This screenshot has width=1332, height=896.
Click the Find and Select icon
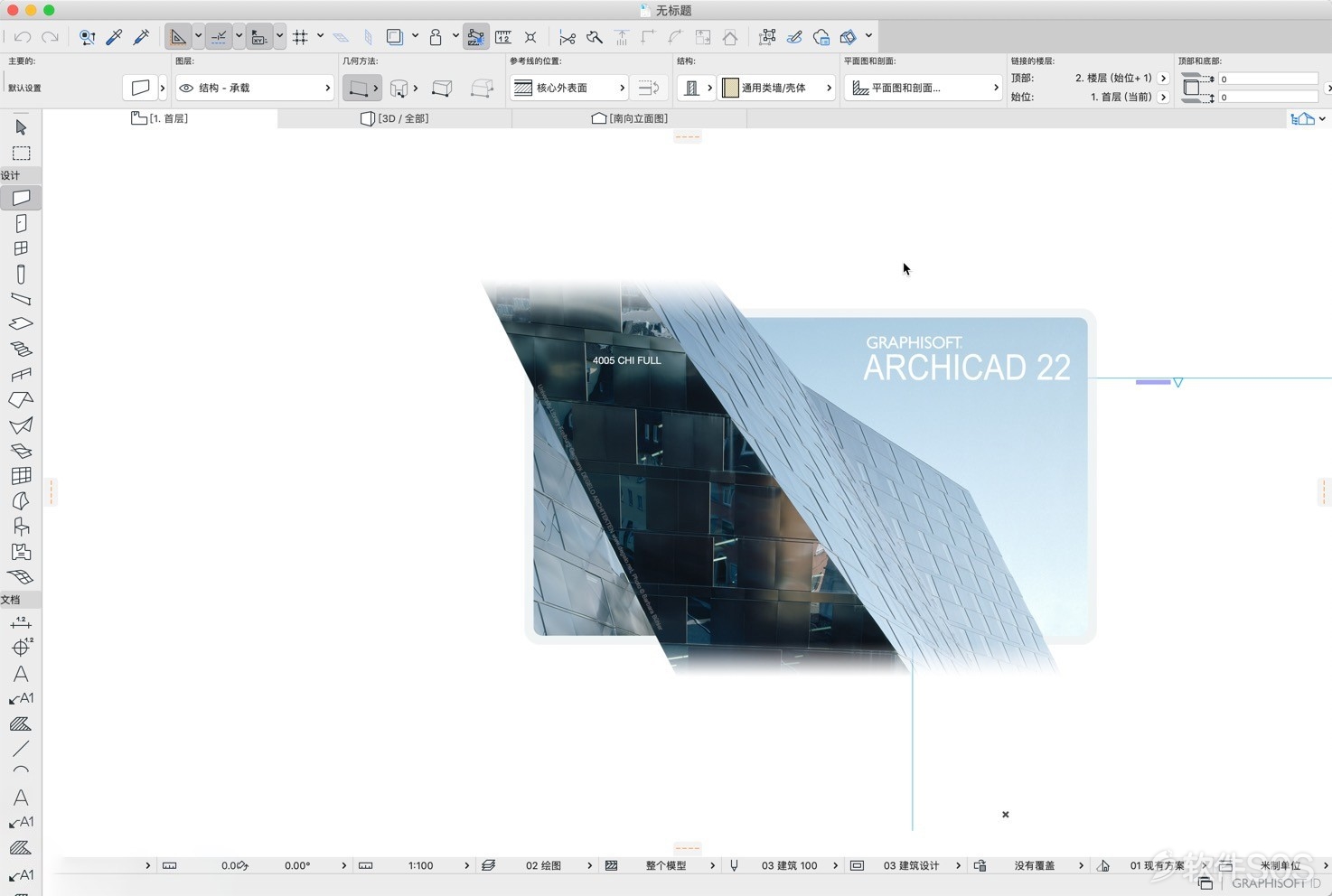(x=87, y=37)
